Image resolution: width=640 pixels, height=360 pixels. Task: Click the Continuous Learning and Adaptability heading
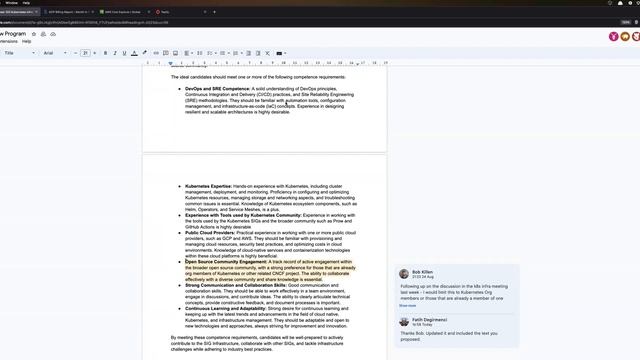click(226, 309)
